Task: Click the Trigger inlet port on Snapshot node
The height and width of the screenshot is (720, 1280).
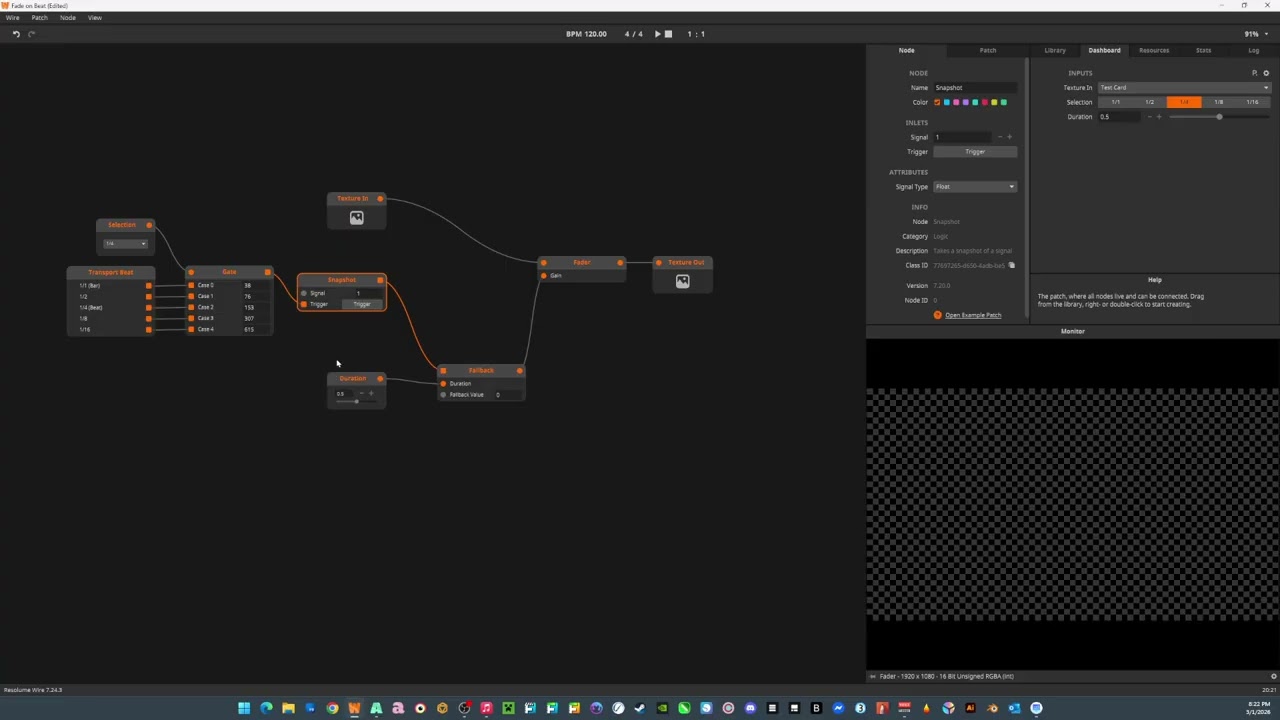Action: [304, 304]
